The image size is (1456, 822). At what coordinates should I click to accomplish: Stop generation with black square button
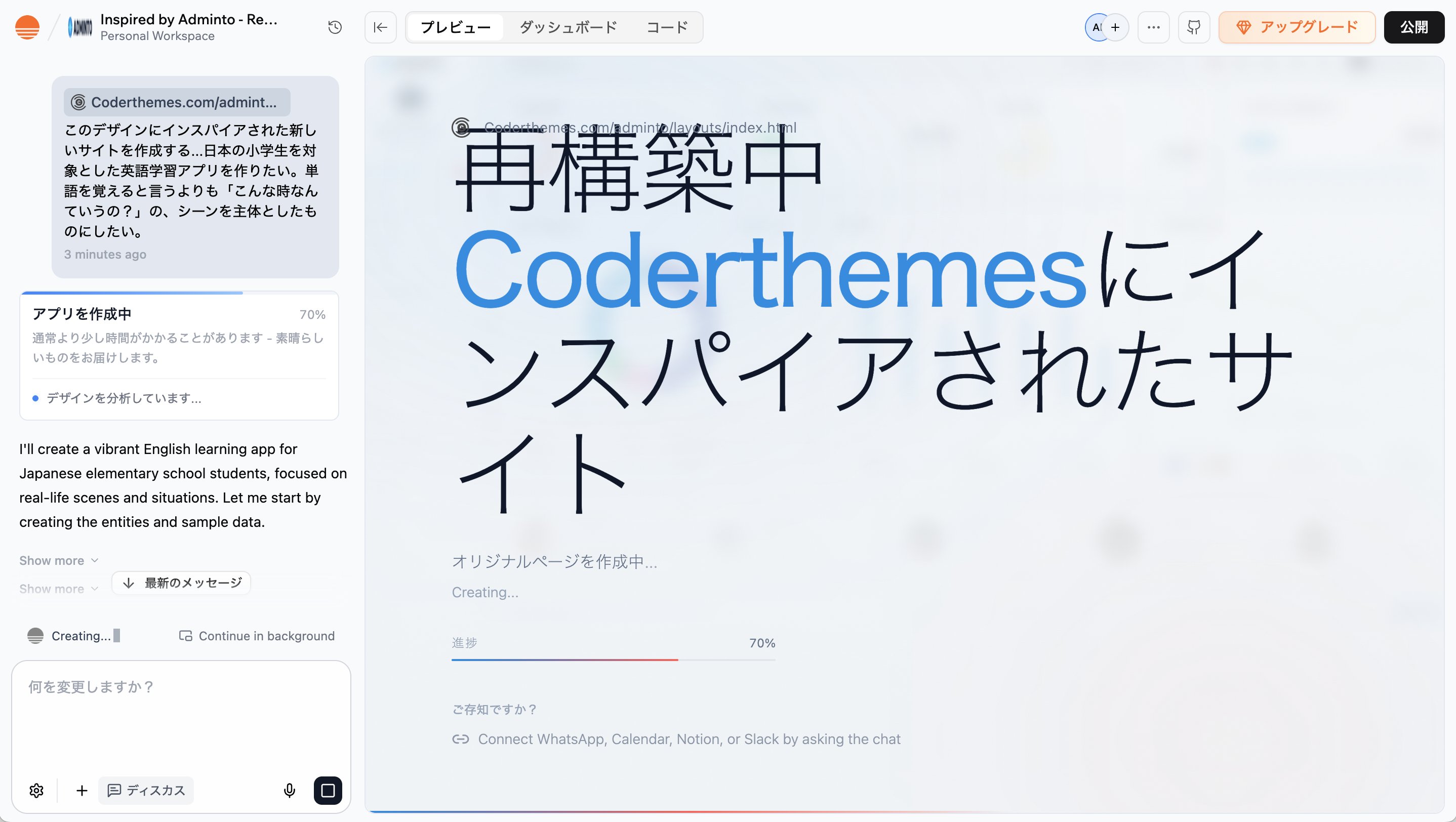tap(328, 790)
